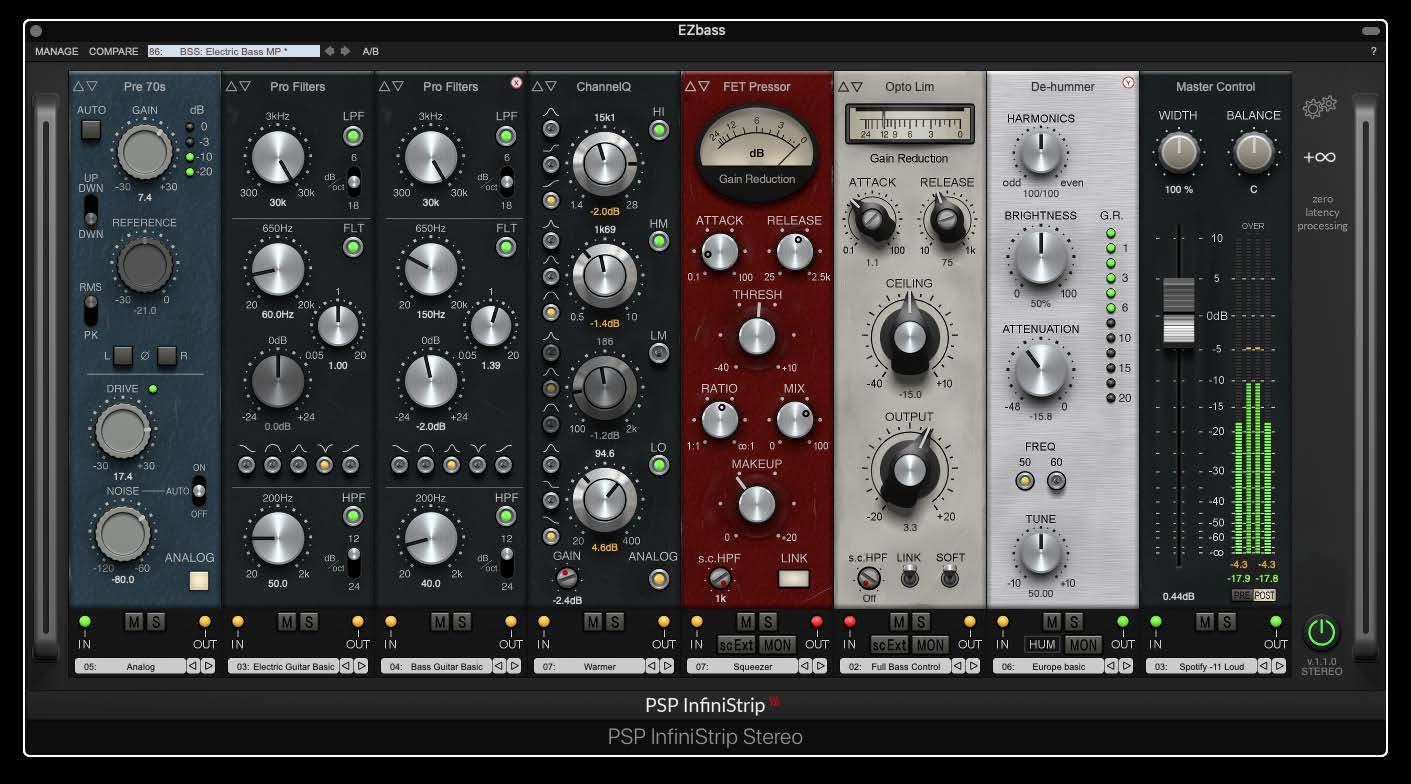Click the master volume fader

(1178, 314)
